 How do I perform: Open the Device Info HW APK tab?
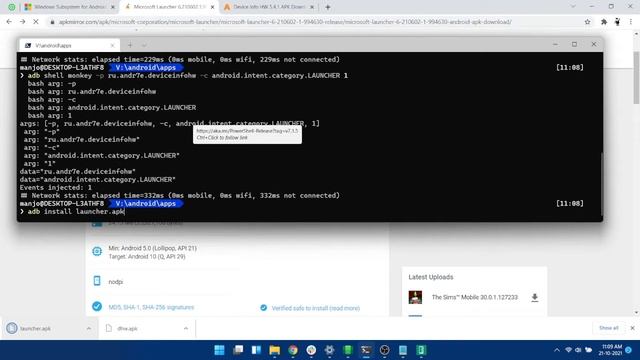(269, 7)
